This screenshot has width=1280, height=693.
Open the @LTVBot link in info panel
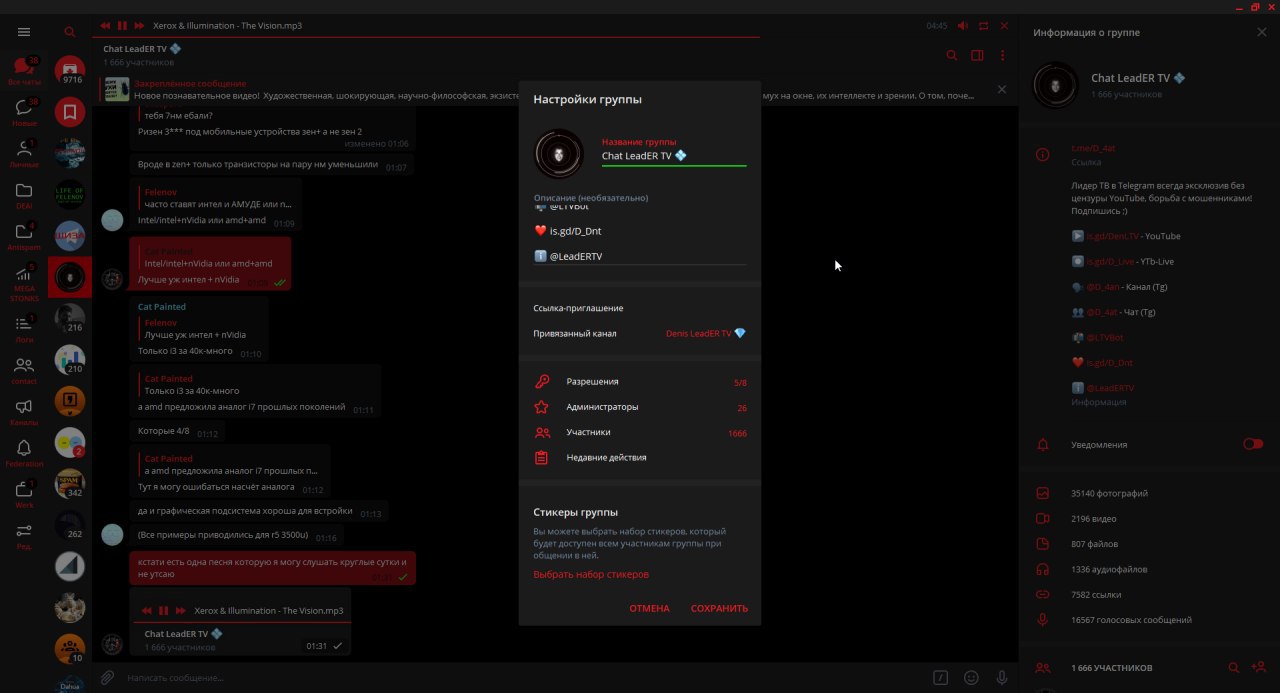[1103, 337]
